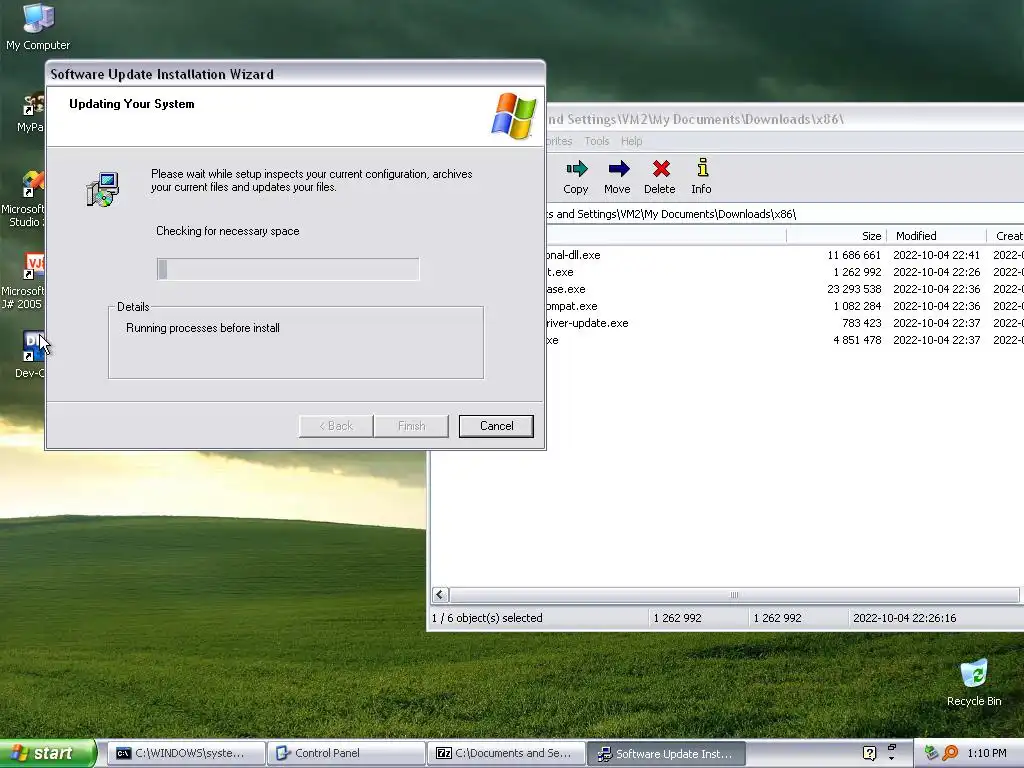Click the orange magnifier tray icon
Image resolution: width=1024 pixels, height=768 pixels.
(x=950, y=753)
